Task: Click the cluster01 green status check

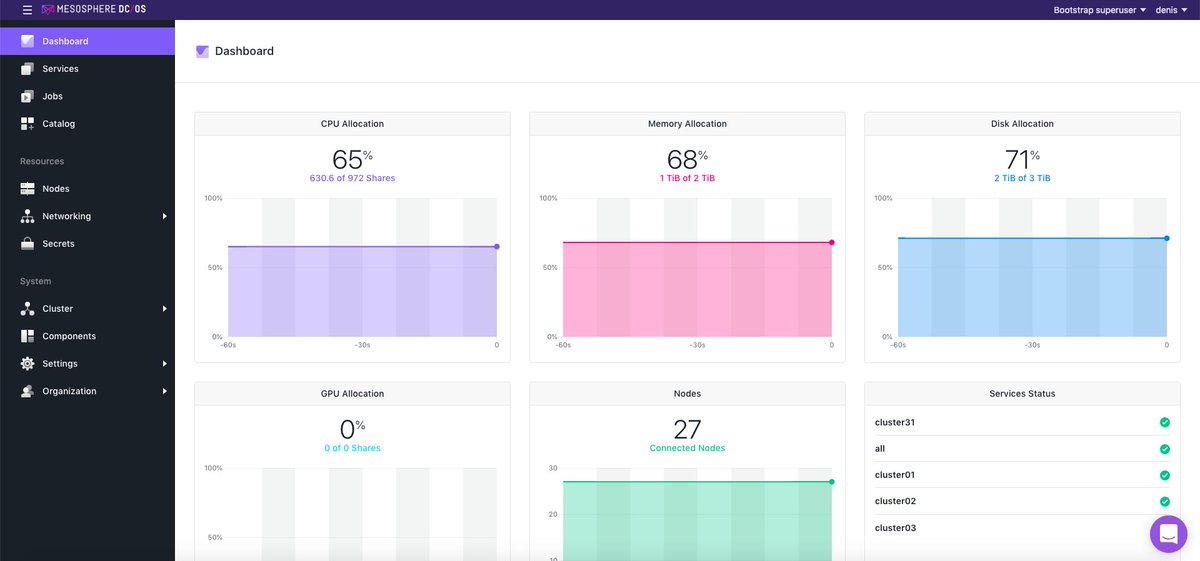Action: point(1165,475)
